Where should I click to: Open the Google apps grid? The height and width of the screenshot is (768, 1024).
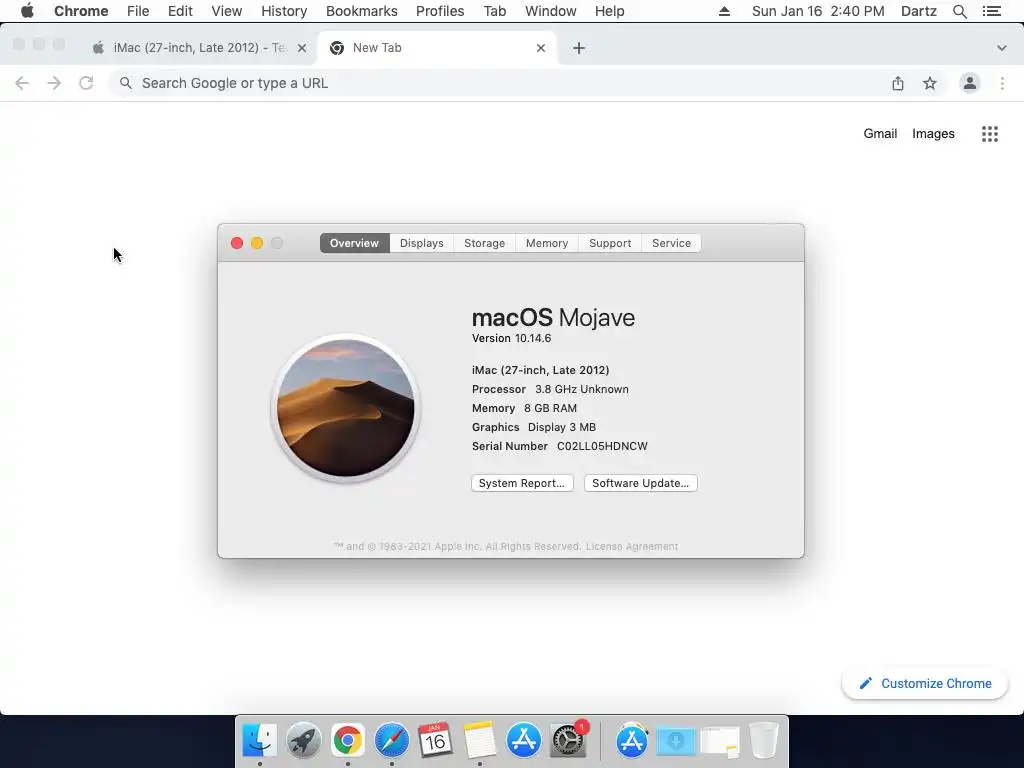click(989, 134)
